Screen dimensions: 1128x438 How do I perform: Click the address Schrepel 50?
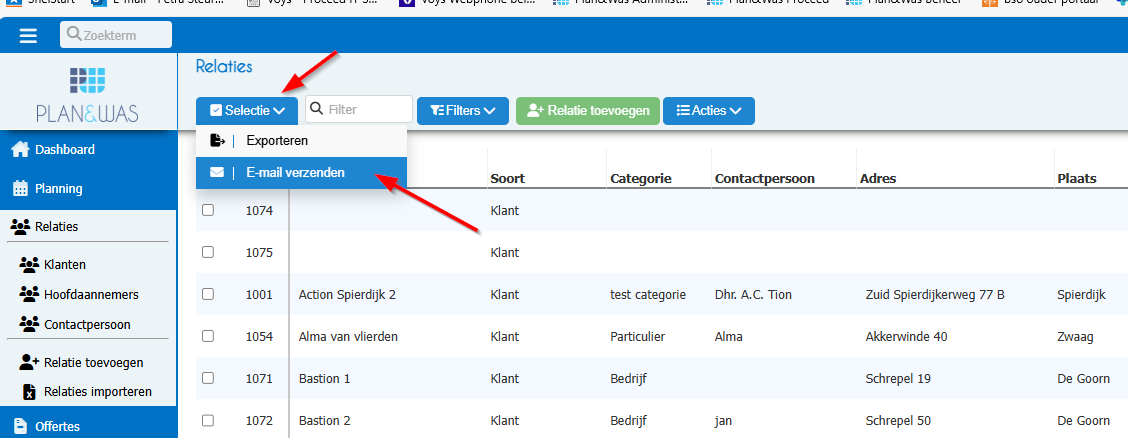[x=896, y=420]
